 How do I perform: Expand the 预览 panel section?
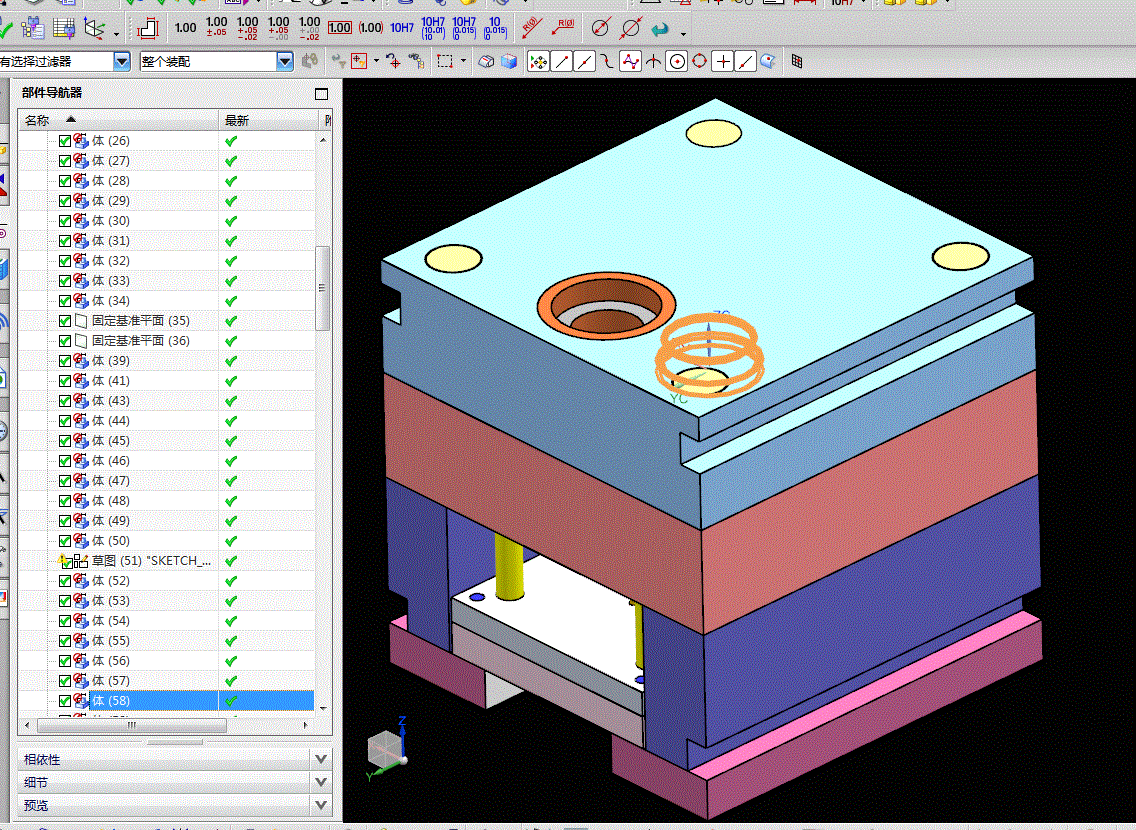pos(320,805)
